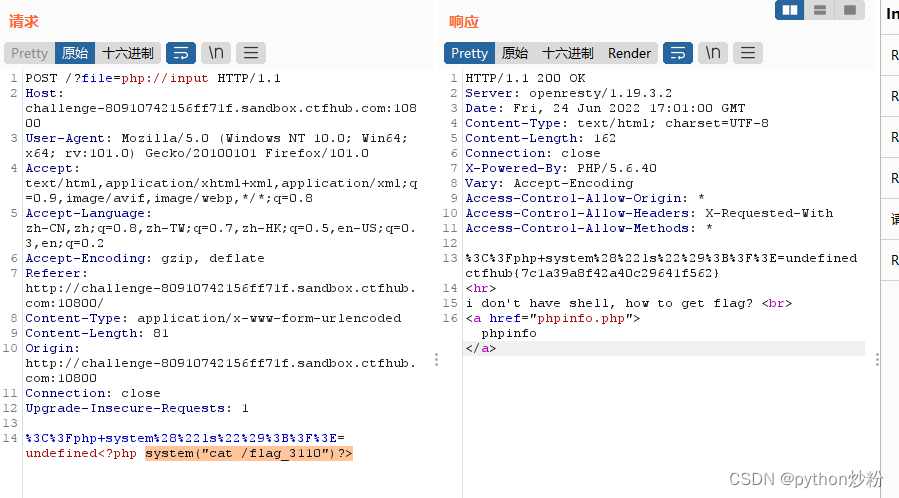Switch request view to 十六进制 tab
Viewport: 899px width, 498px height.
click(128, 53)
